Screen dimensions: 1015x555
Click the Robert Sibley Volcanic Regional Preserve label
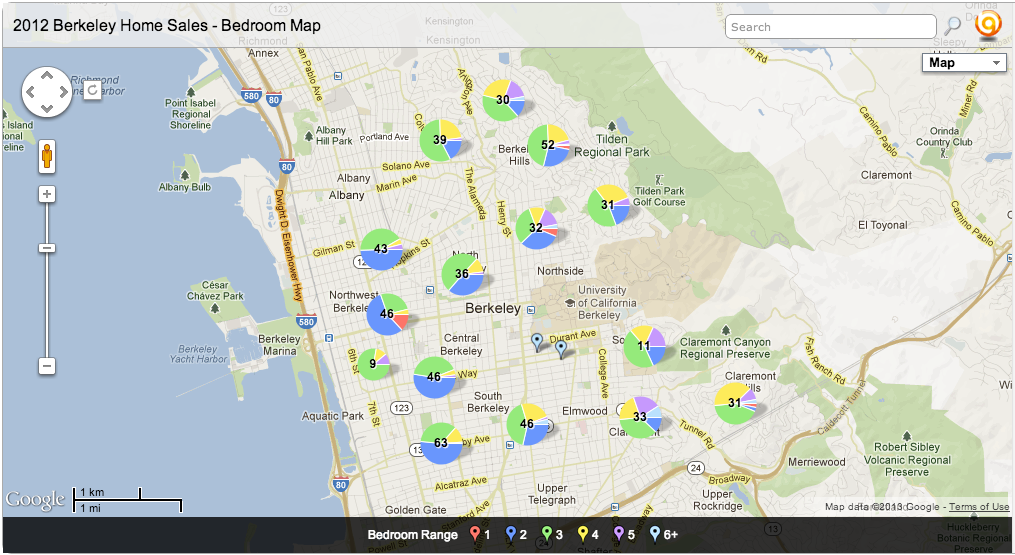point(907,459)
